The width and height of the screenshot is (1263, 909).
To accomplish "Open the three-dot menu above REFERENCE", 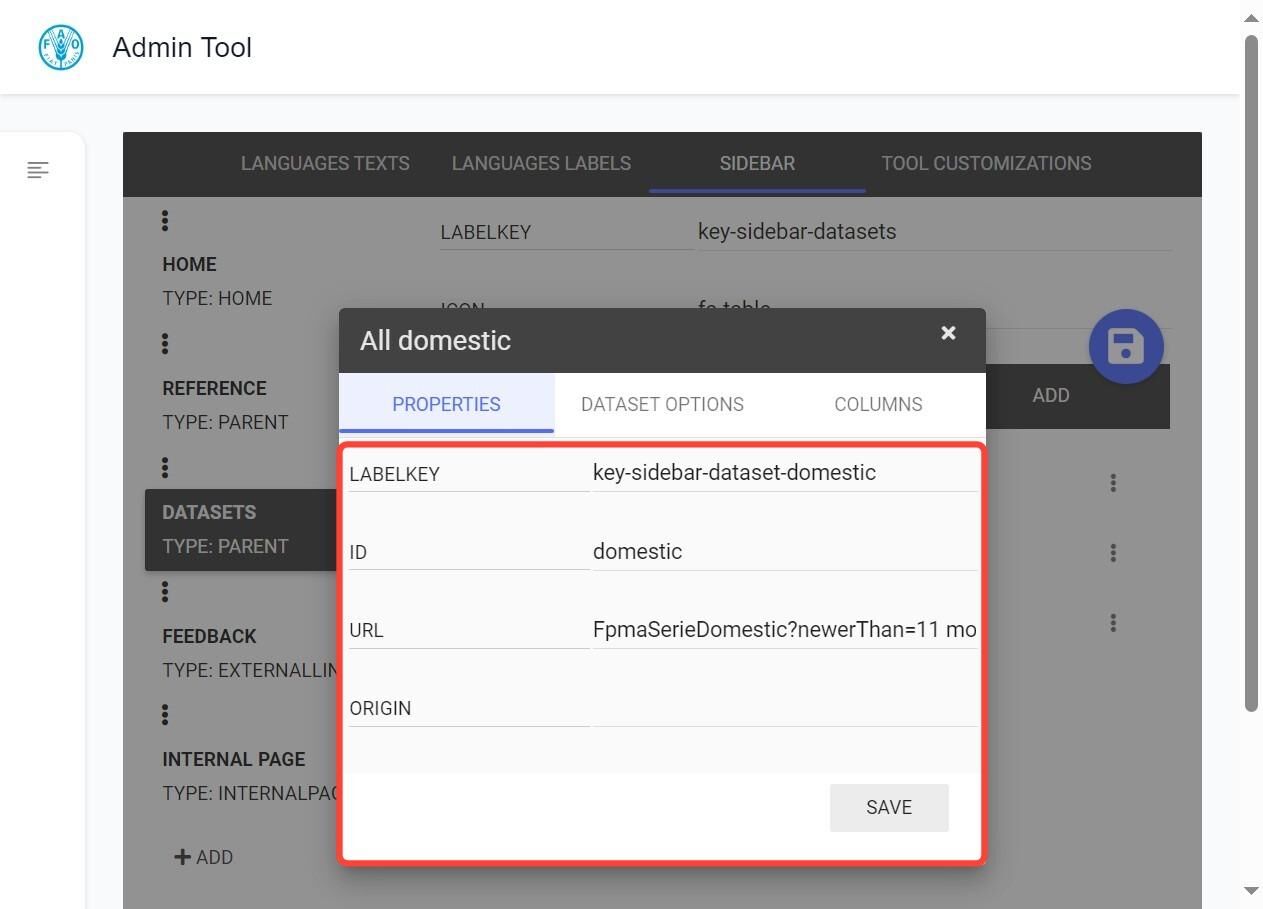I will (165, 344).
